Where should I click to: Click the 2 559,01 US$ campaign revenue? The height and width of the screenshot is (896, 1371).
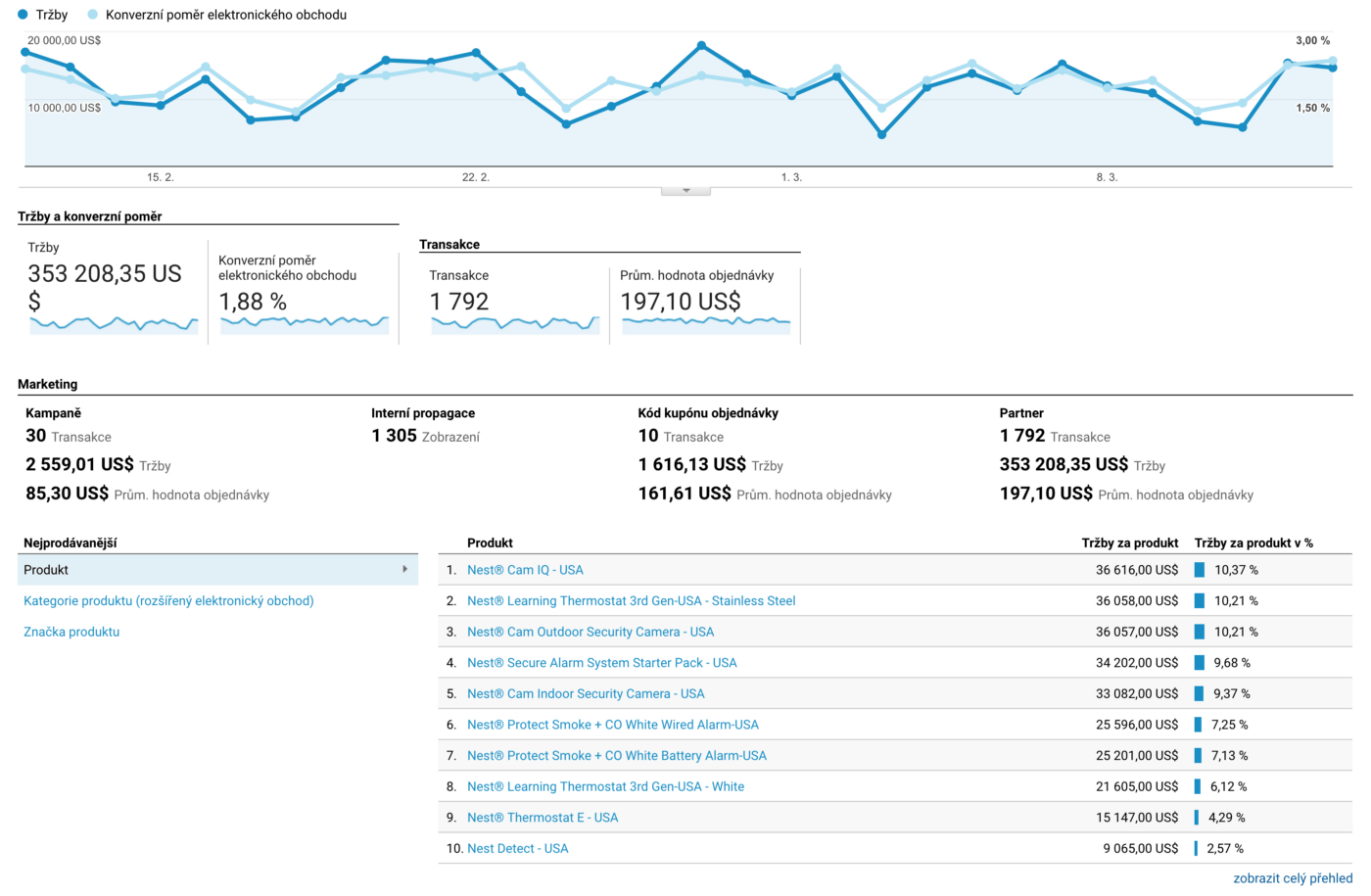pos(79,464)
